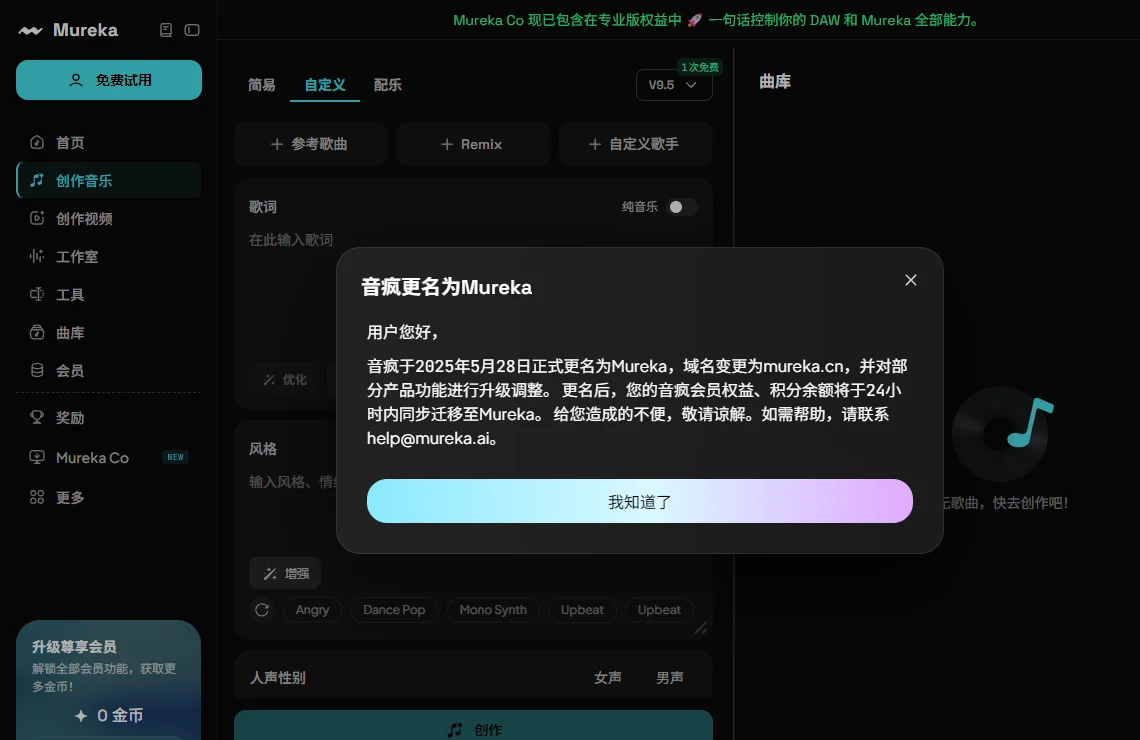Open 曲库 library in the sidebar
Viewport: 1140px width, 740px height.
[108, 332]
